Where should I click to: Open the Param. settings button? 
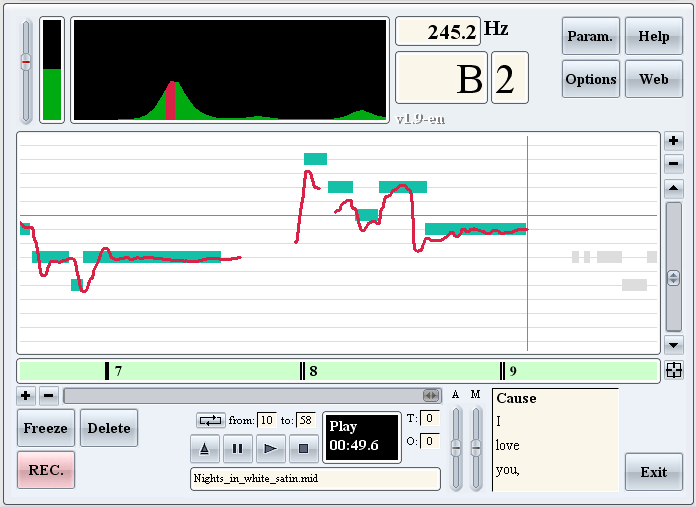click(x=590, y=36)
